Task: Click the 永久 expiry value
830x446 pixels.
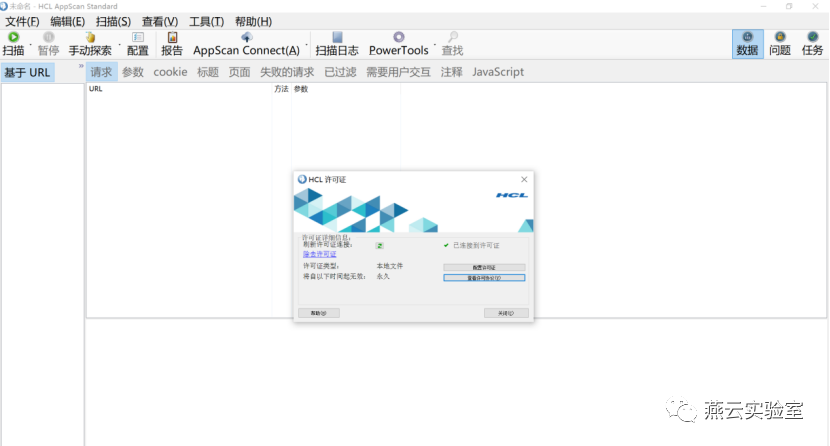Action: point(383,276)
